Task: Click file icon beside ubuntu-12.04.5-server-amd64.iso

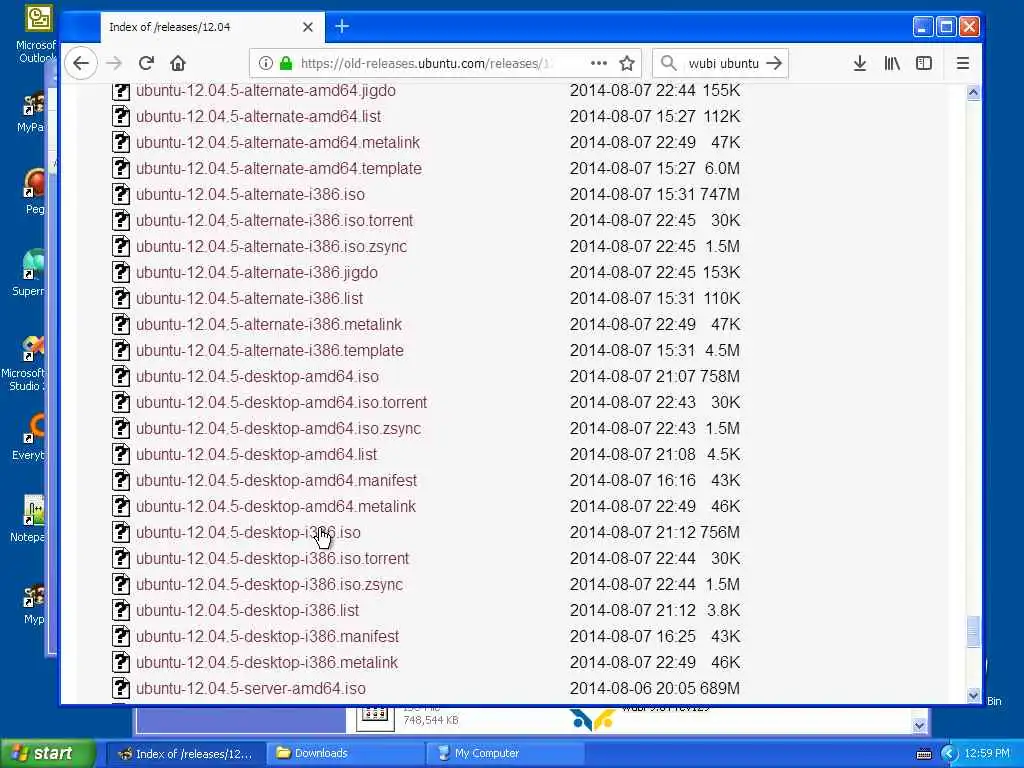Action: [x=121, y=689]
